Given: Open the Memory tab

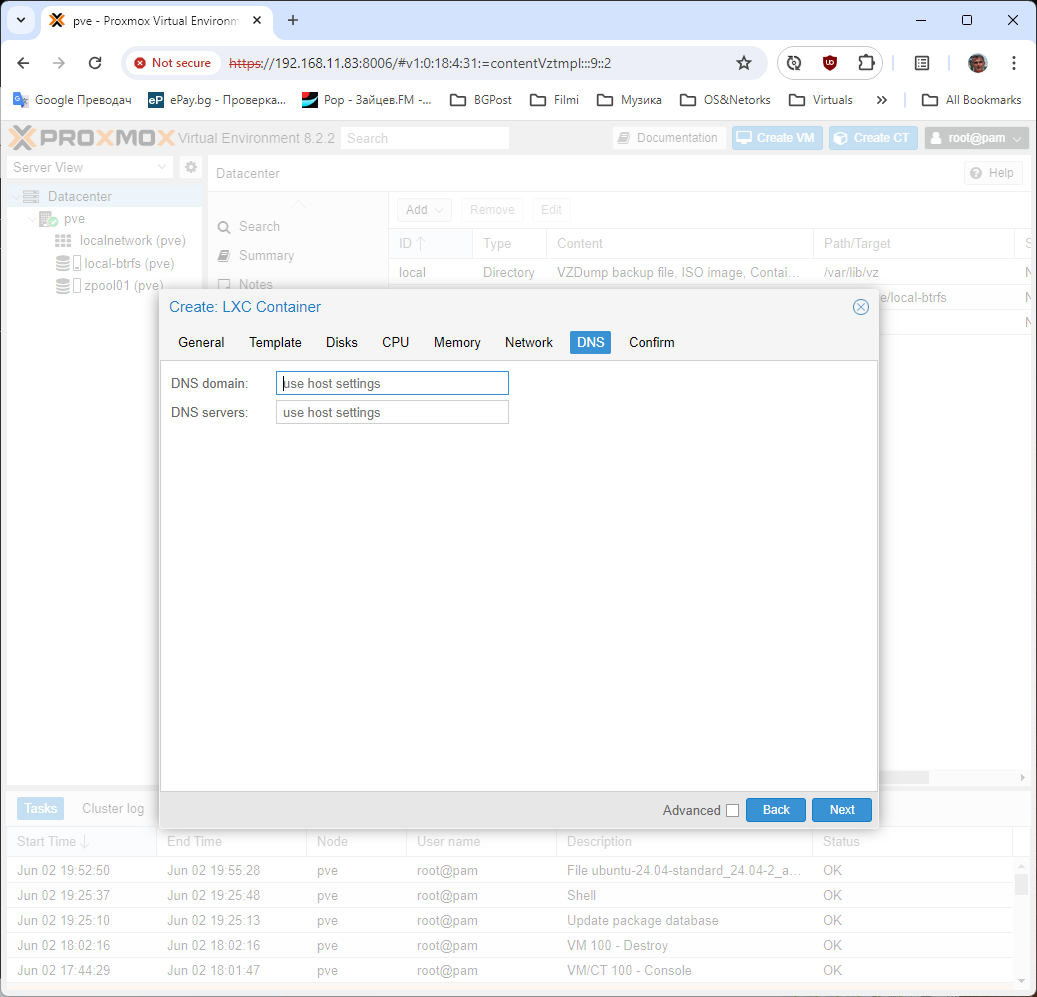Looking at the screenshot, I should pos(457,342).
